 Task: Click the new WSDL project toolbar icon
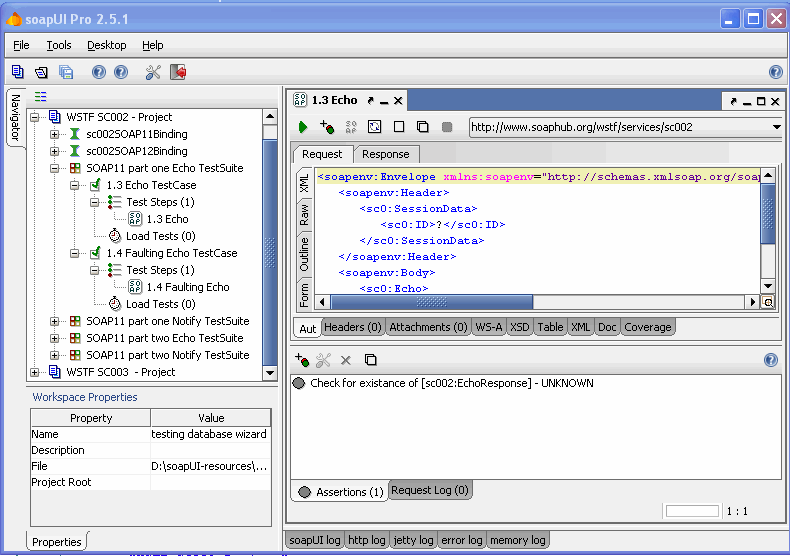click(x=18, y=72)
